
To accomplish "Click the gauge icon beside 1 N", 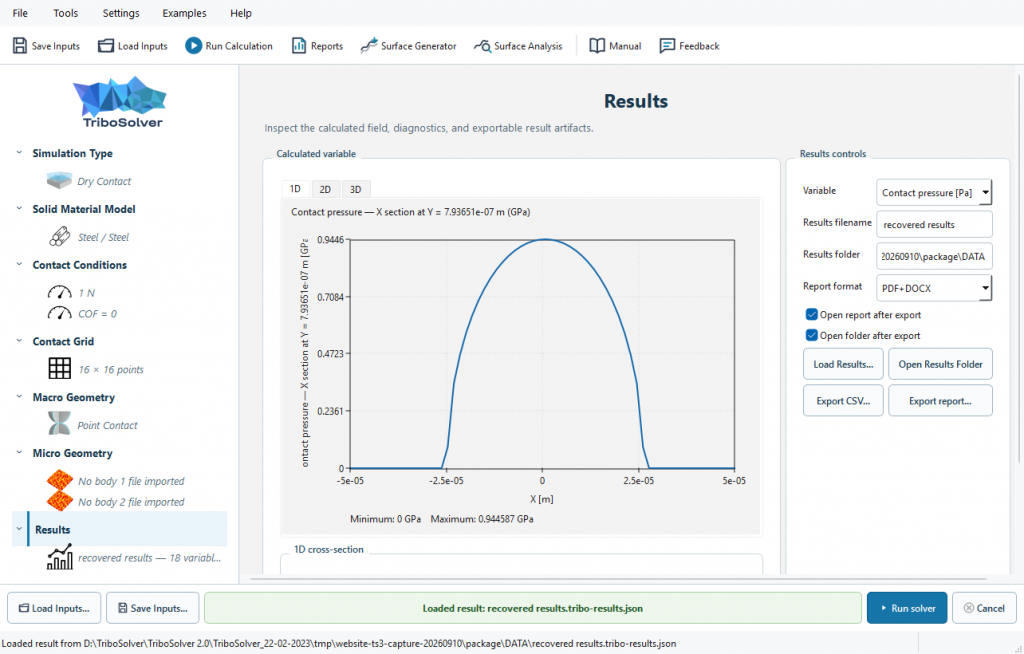I will tap(59, 293).
